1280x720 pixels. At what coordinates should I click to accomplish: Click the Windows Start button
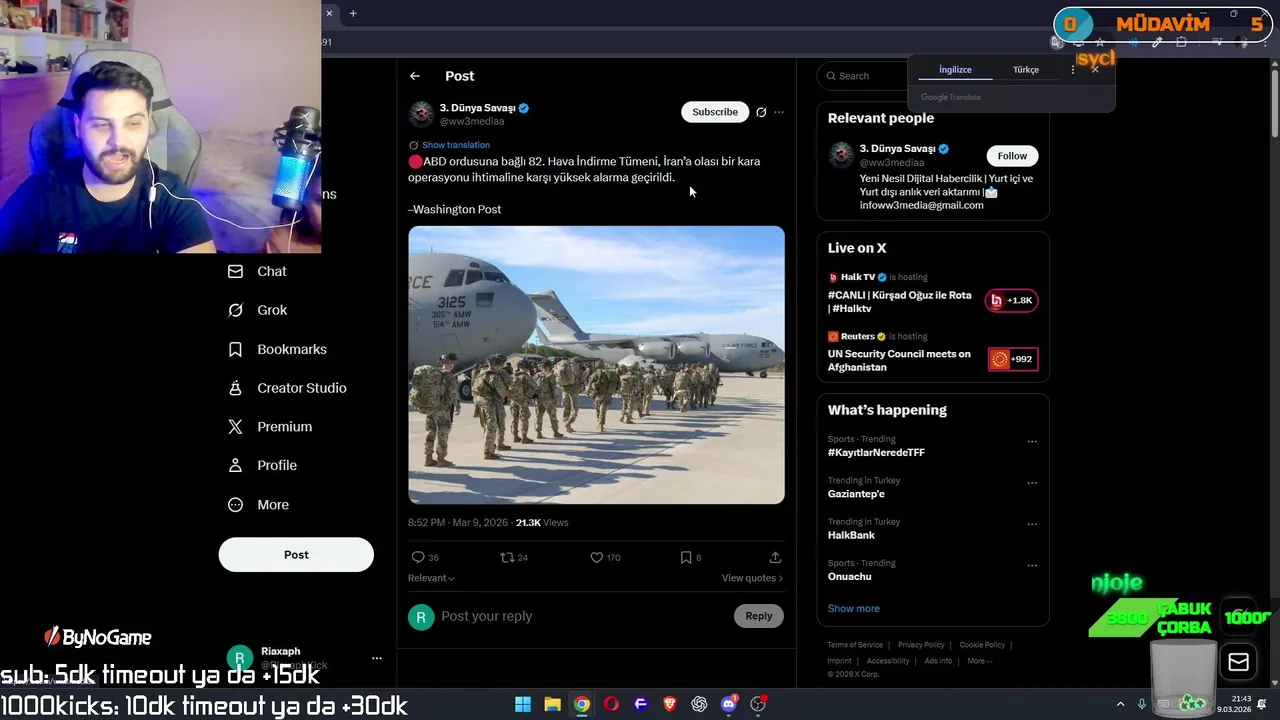click(523, 704)
